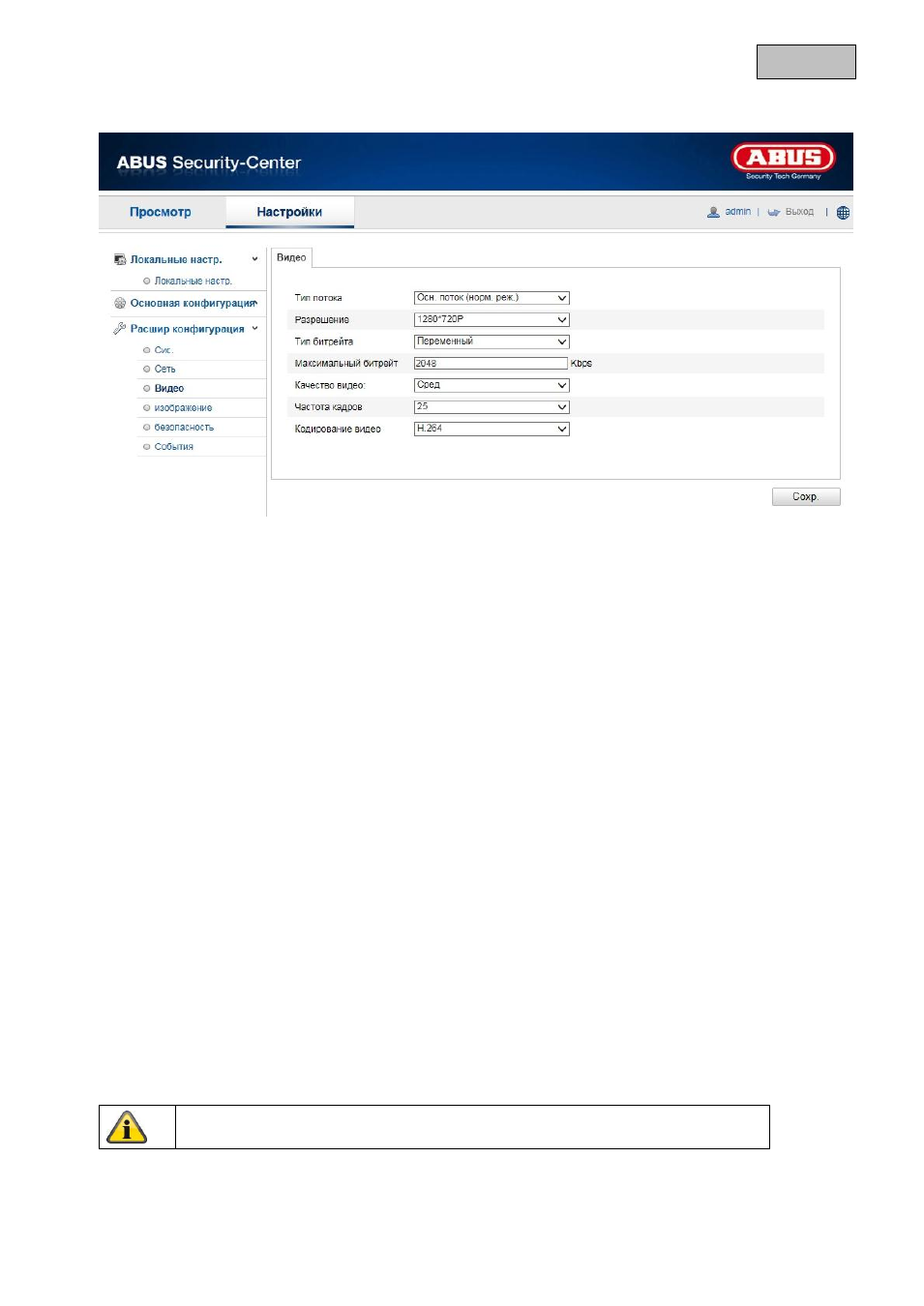Viewport: 924px width, 1306px height.
Task: Select the Видео panel tab
Action: [291, 257]
